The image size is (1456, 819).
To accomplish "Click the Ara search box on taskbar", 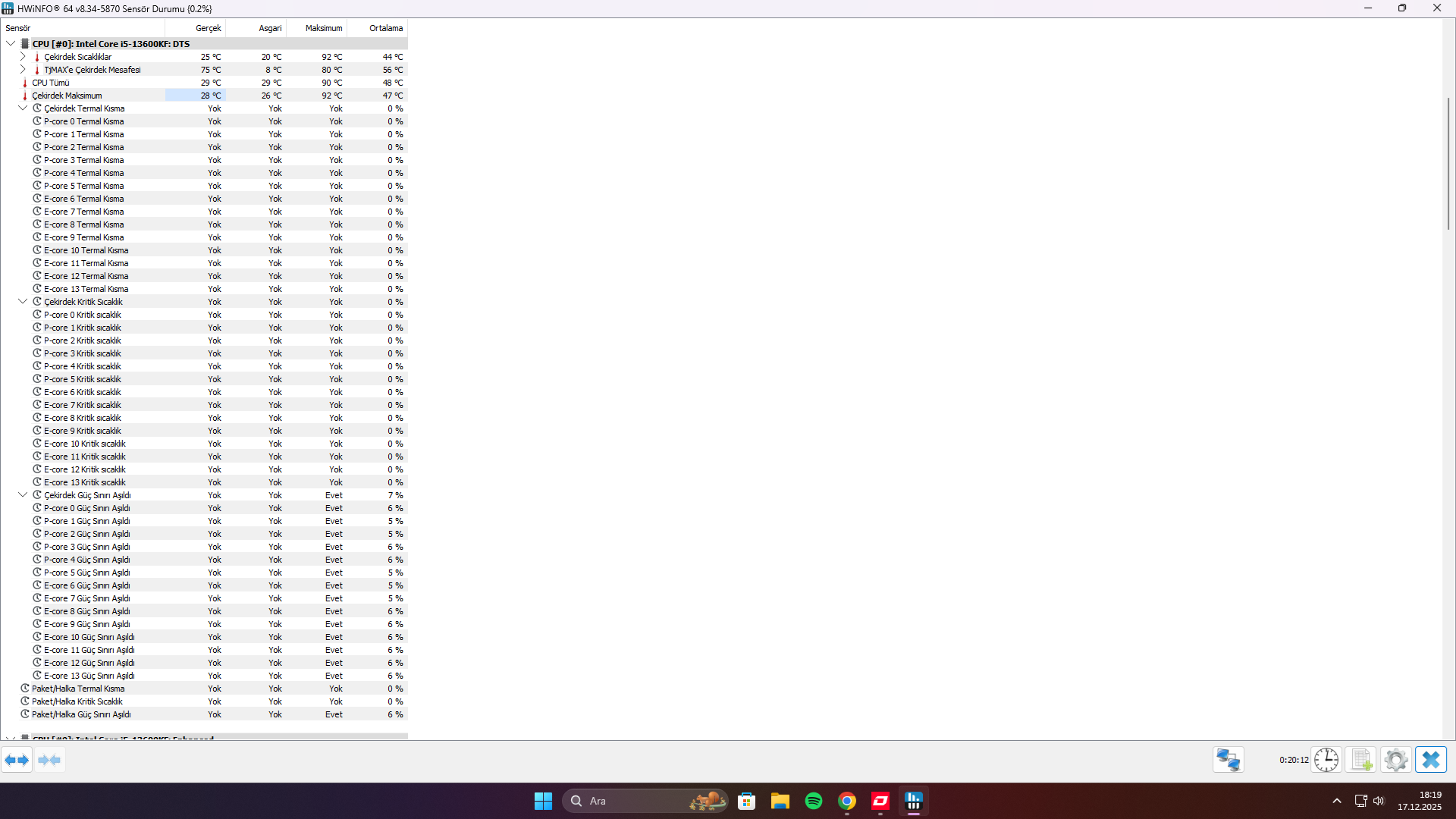I will (x=645, y=801).
